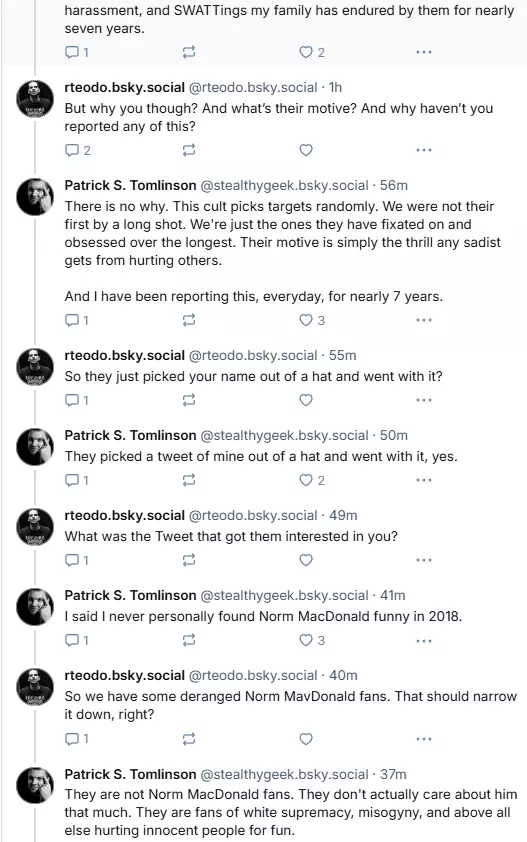527x842 pixels.
Task: Like the 'picked a tweet of mine' post
Action: coord(312,480)
